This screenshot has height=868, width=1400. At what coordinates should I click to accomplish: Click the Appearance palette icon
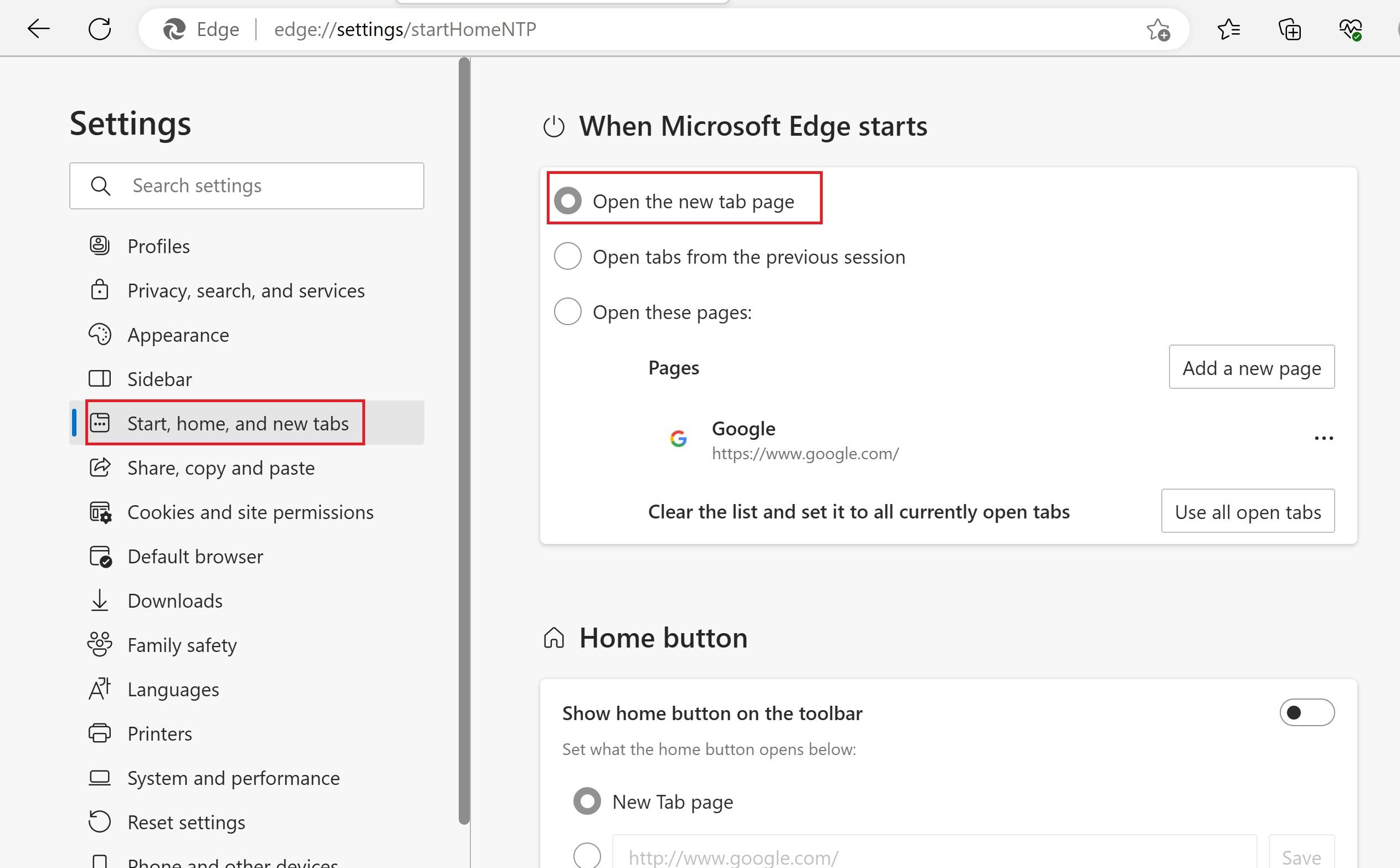(x=100, y=334)
